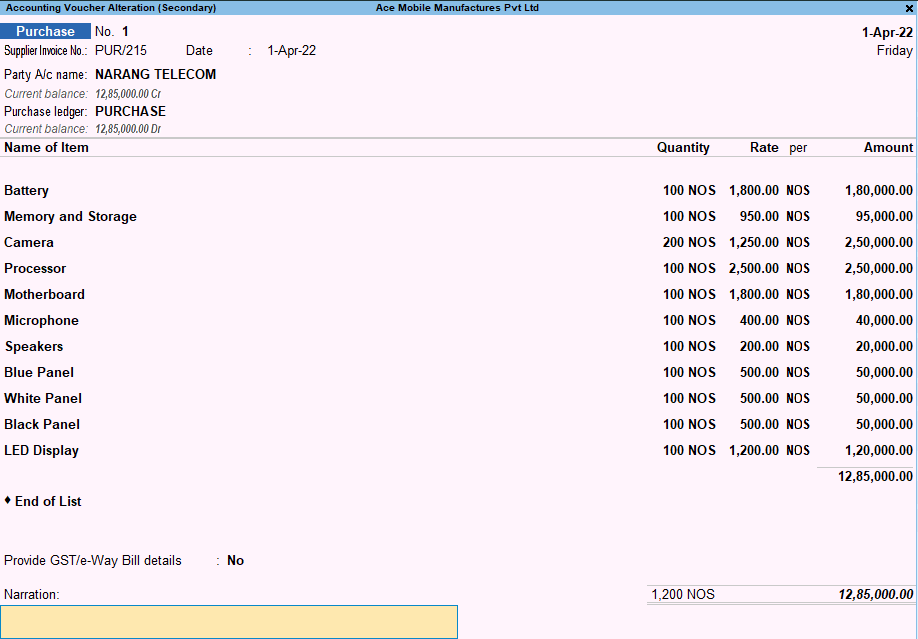918x639 pixels.
Task: Click the Narration text box
Action: [229, 621]
